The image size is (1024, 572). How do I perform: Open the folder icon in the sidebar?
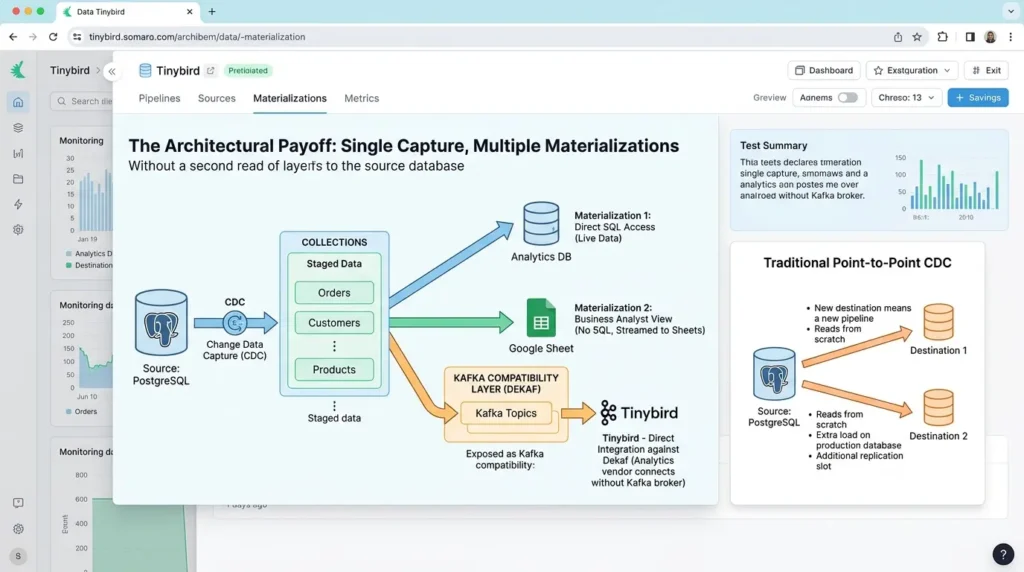(18, 179)
